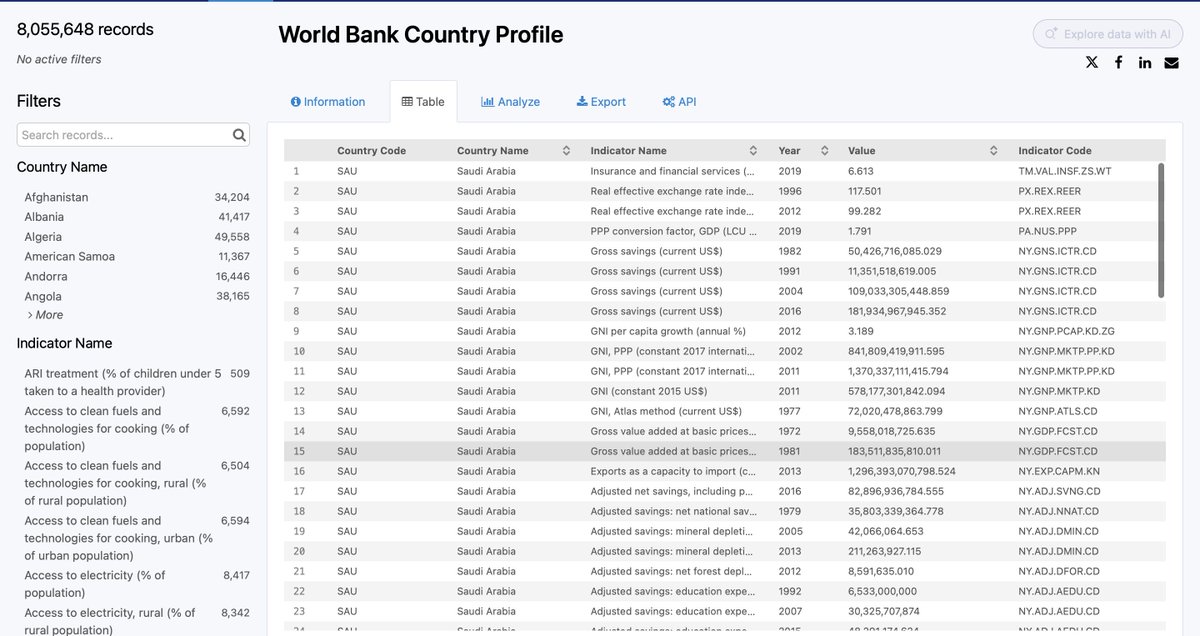
Task: Click inside the Search records field
Action: coord(120,134)
